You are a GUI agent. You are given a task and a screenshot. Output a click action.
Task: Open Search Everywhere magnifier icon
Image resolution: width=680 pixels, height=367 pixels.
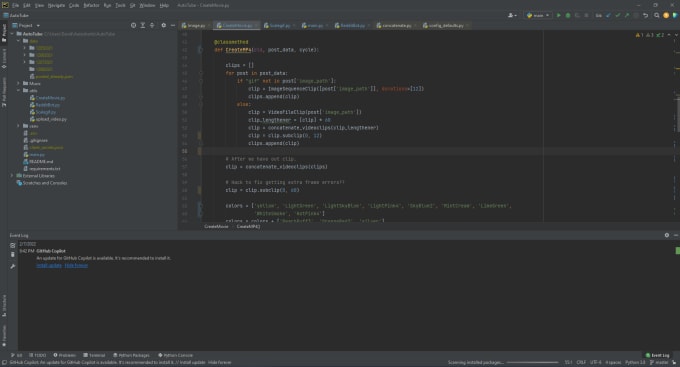tap(657, 15)
